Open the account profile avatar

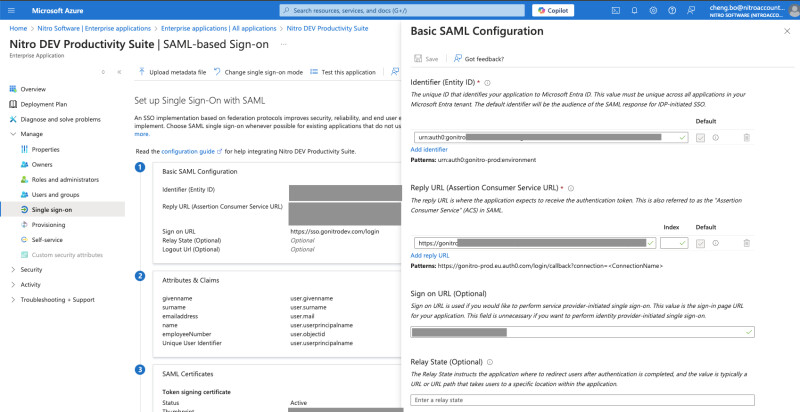click(x=795, y=10)
